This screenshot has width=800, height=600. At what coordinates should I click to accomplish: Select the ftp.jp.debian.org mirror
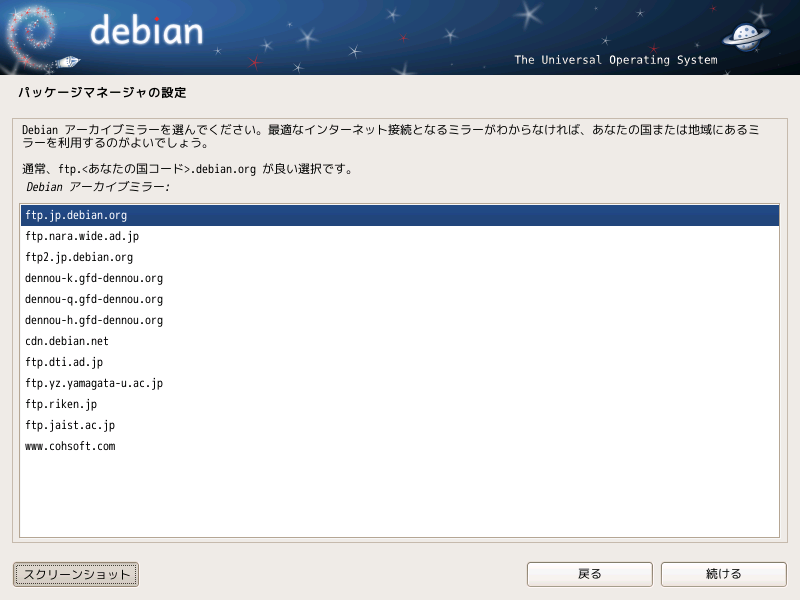(400, 215)
